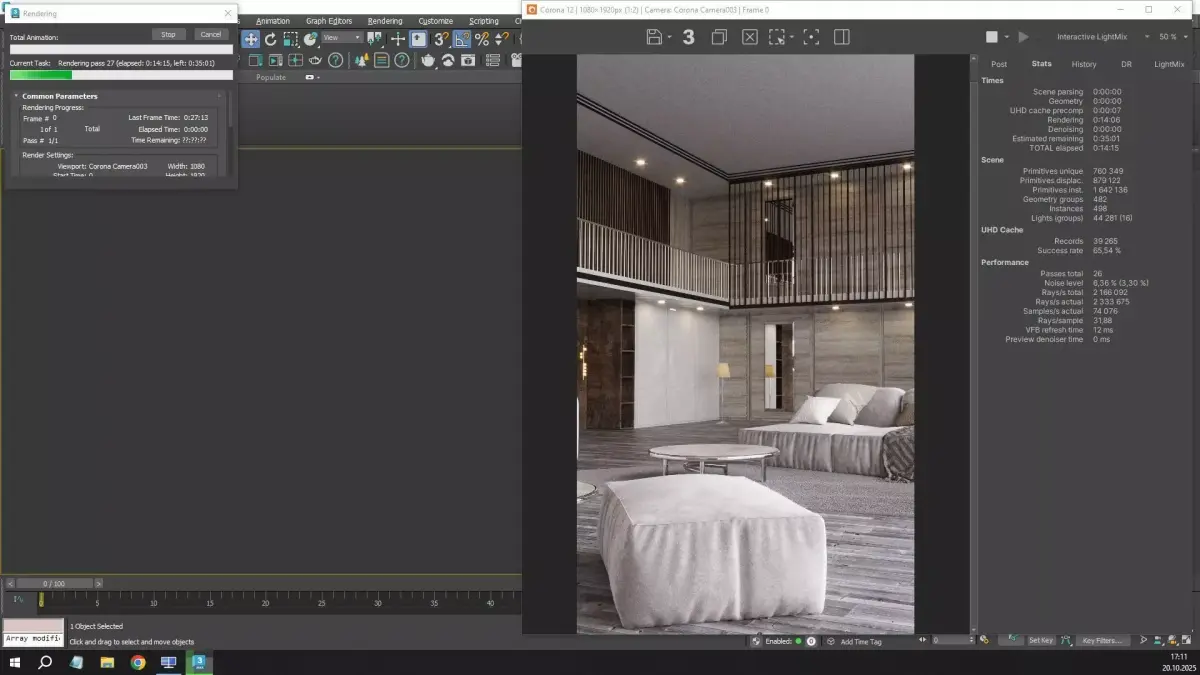Click the Corona save image icon

pyautogui.click(x=654, y=37)
